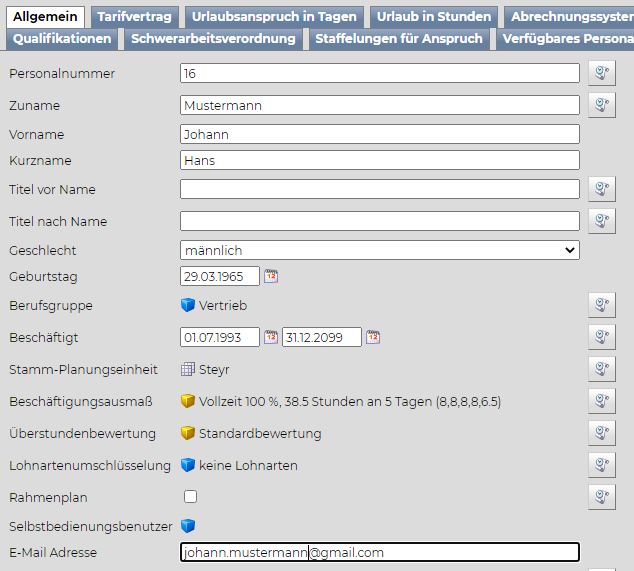Open calendar picker for Geburtstag
This screenshot has height=571, width=634.
[x=271, y=277]
